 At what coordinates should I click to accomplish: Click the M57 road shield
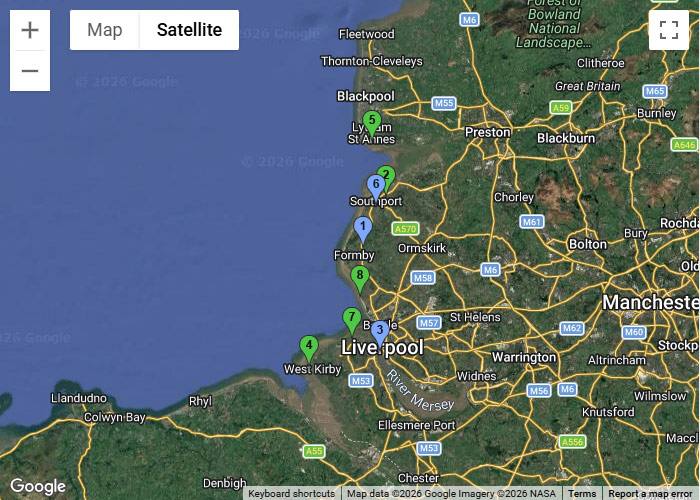pos(429,322)
